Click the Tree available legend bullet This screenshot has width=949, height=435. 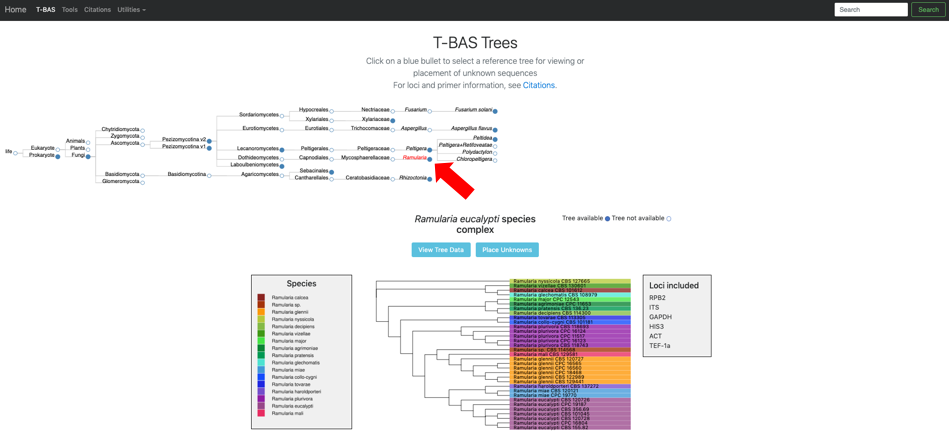pos(607,218)
